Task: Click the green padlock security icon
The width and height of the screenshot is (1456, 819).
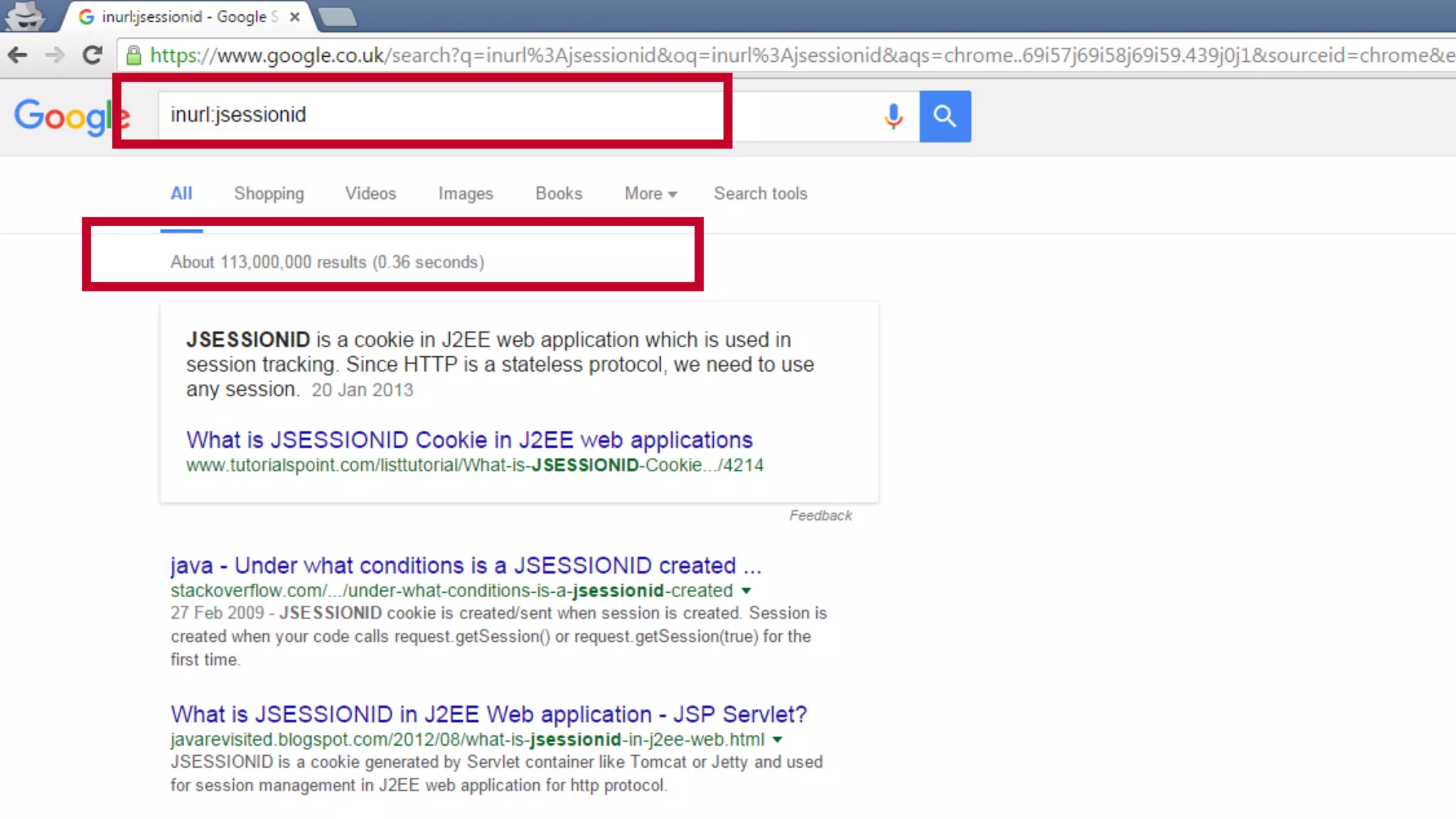Action: [x=134, y=55]
